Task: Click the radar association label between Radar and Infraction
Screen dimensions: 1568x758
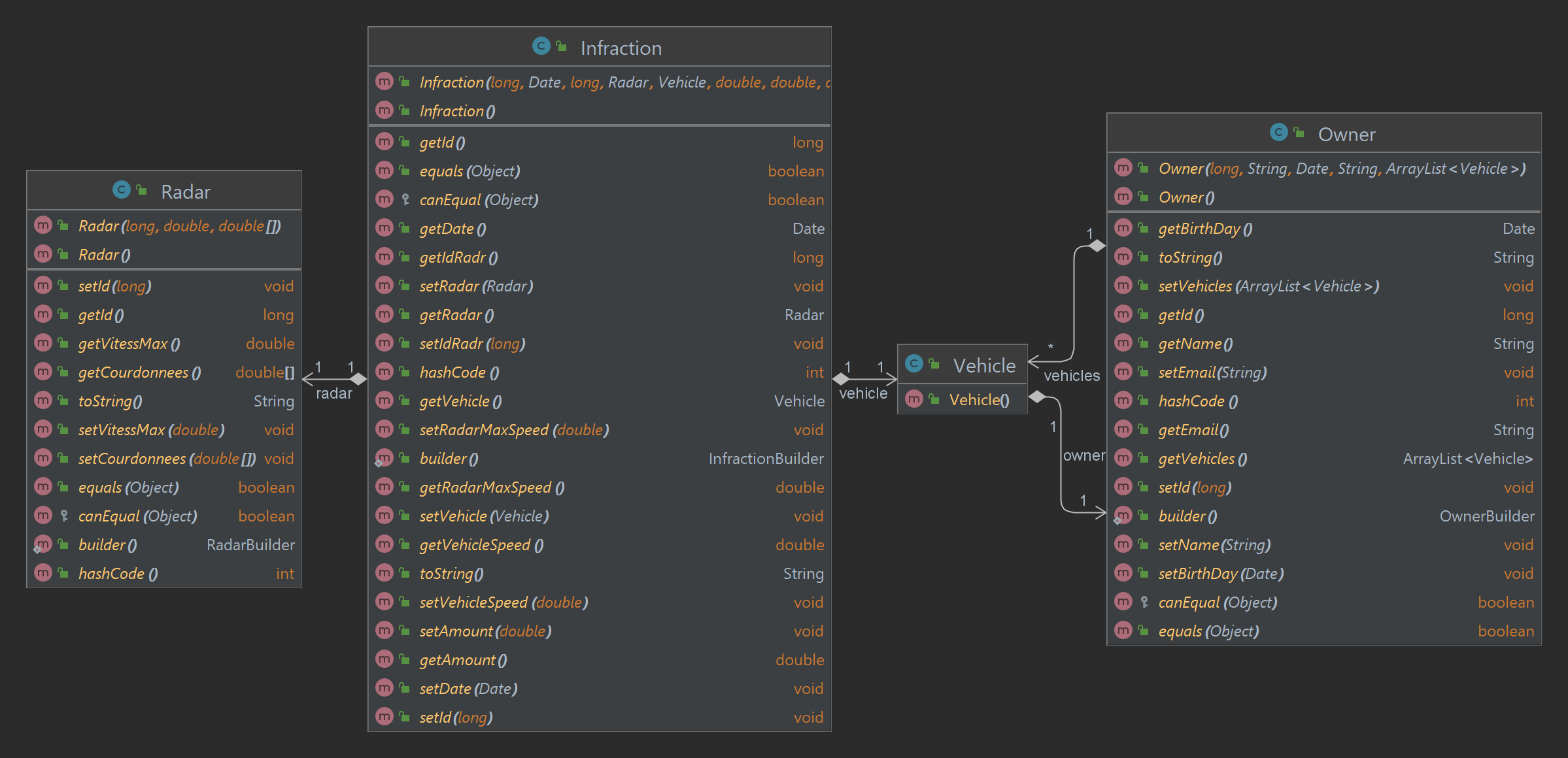Action: tap(335, 393)
